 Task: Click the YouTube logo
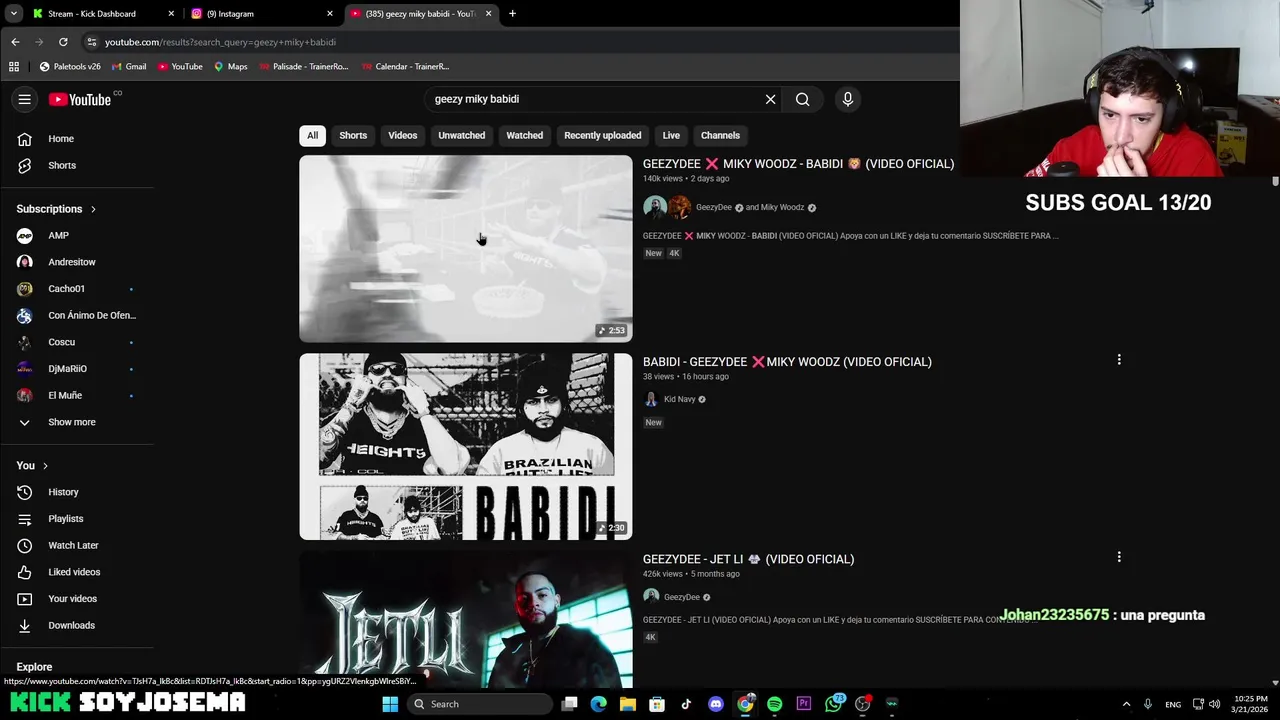click(80, 99)
